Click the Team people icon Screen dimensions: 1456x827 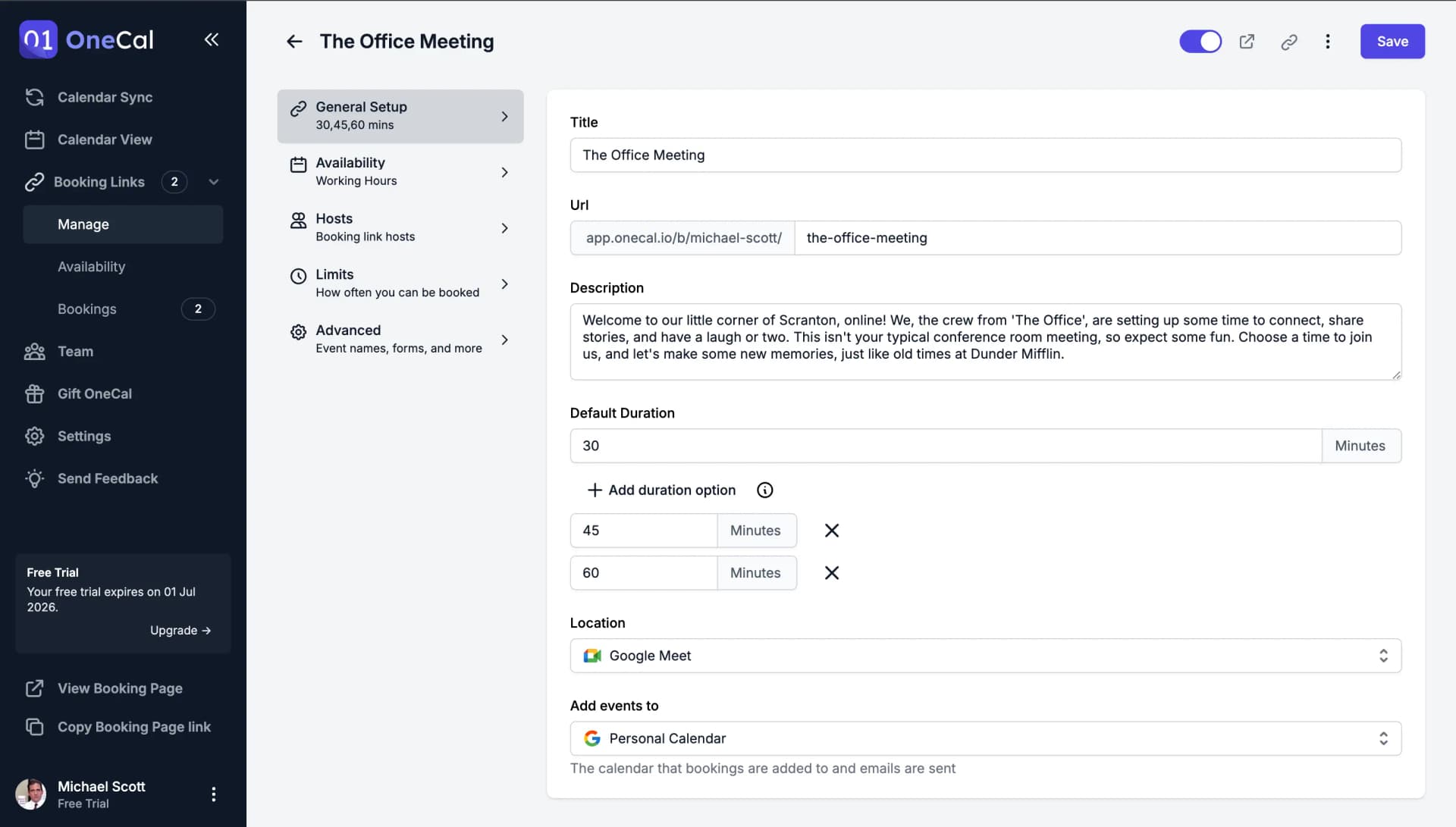34,352
